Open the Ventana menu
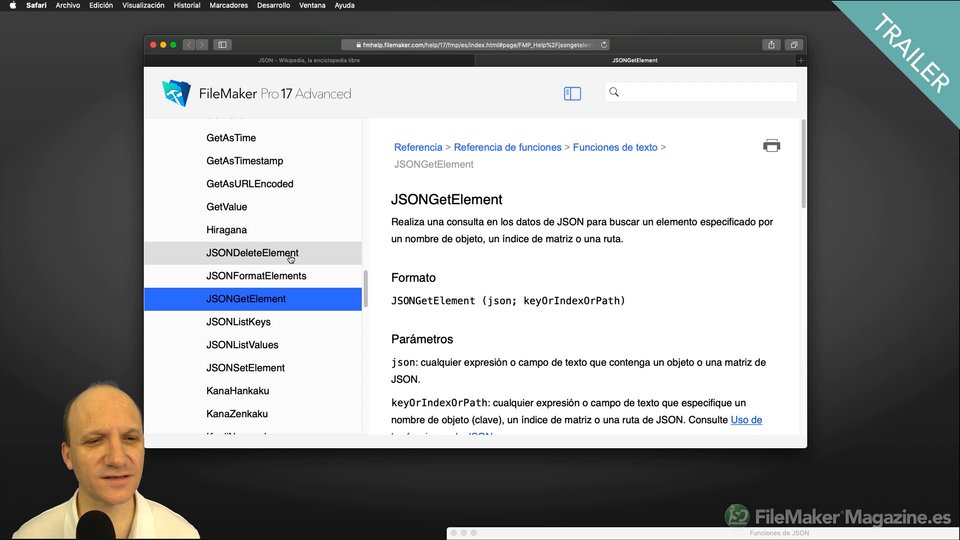This screenshot has width=960, height=540. [312, 5]
